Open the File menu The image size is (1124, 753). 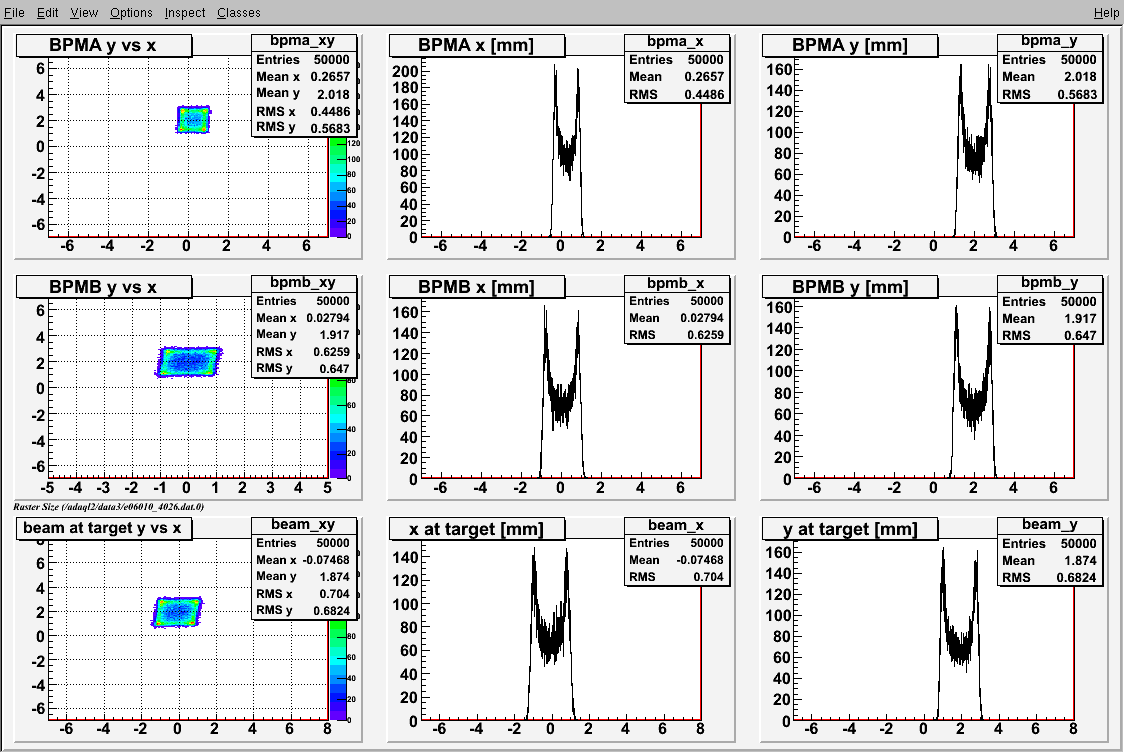(14, 12)
